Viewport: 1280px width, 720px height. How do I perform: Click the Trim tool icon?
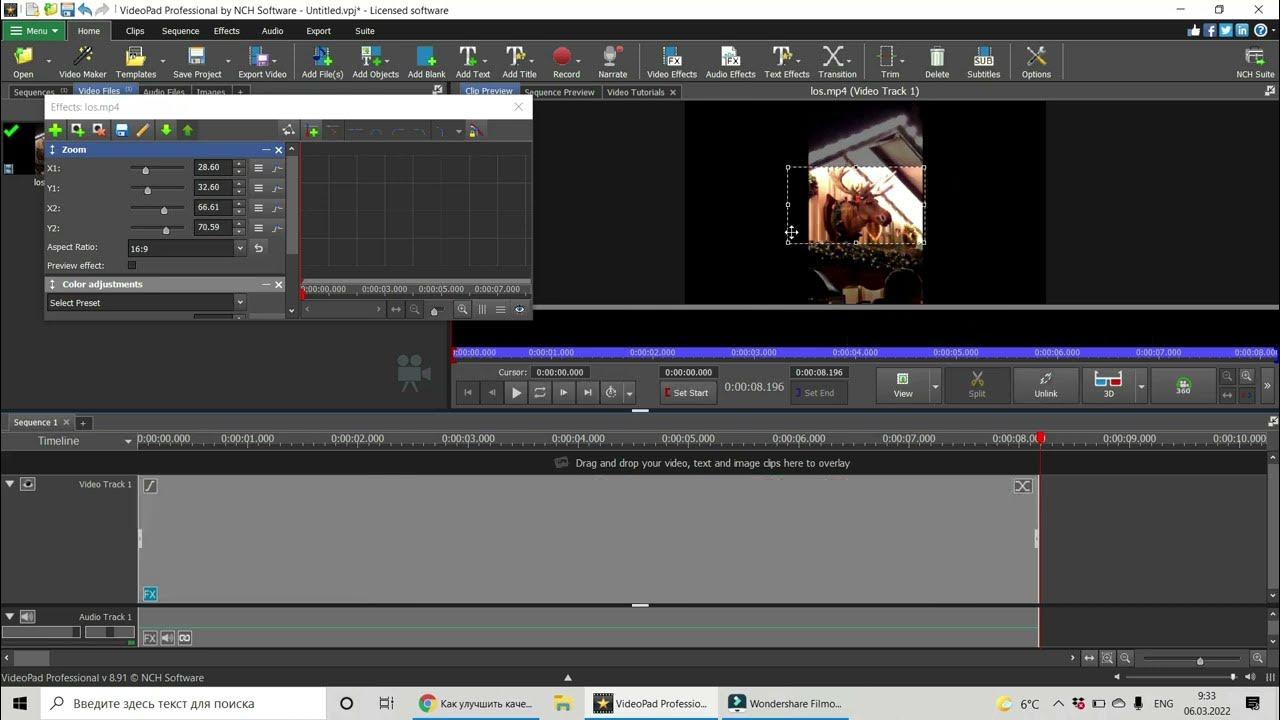click(x=888, y=62)
